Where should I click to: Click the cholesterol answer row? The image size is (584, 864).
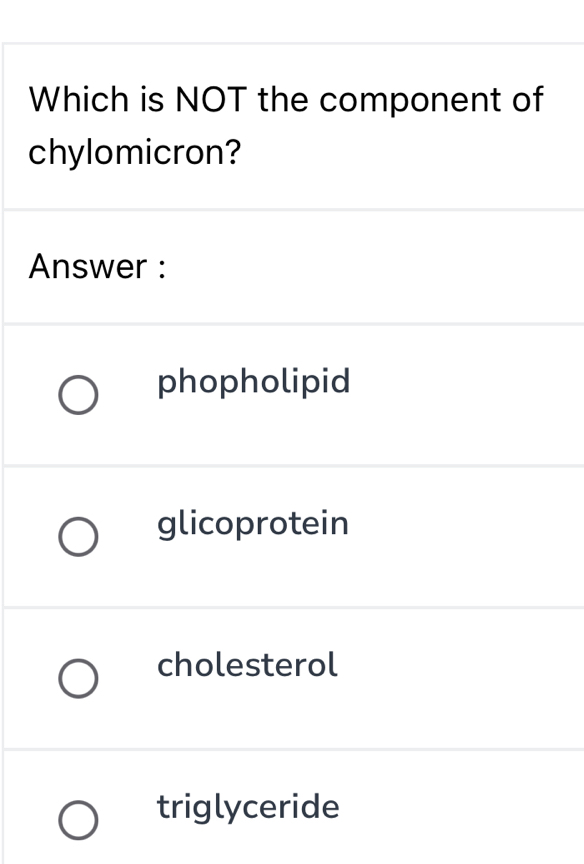click(x=292, y=679)
